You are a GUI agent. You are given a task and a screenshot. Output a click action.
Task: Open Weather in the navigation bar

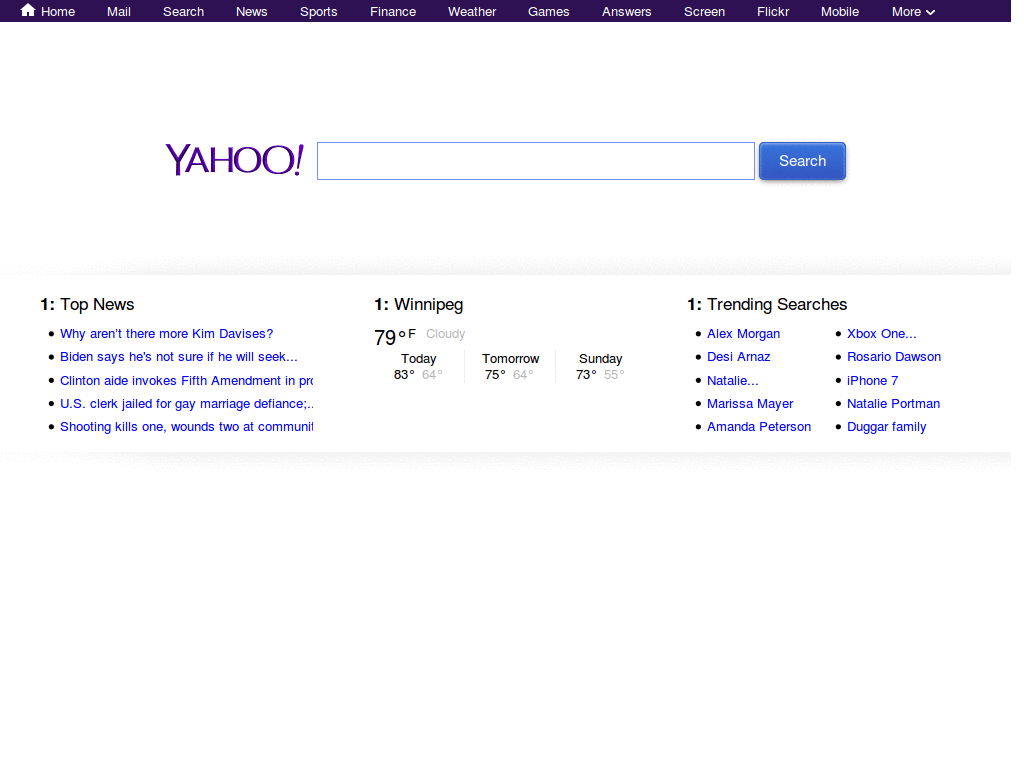click(x=472, y=12)
